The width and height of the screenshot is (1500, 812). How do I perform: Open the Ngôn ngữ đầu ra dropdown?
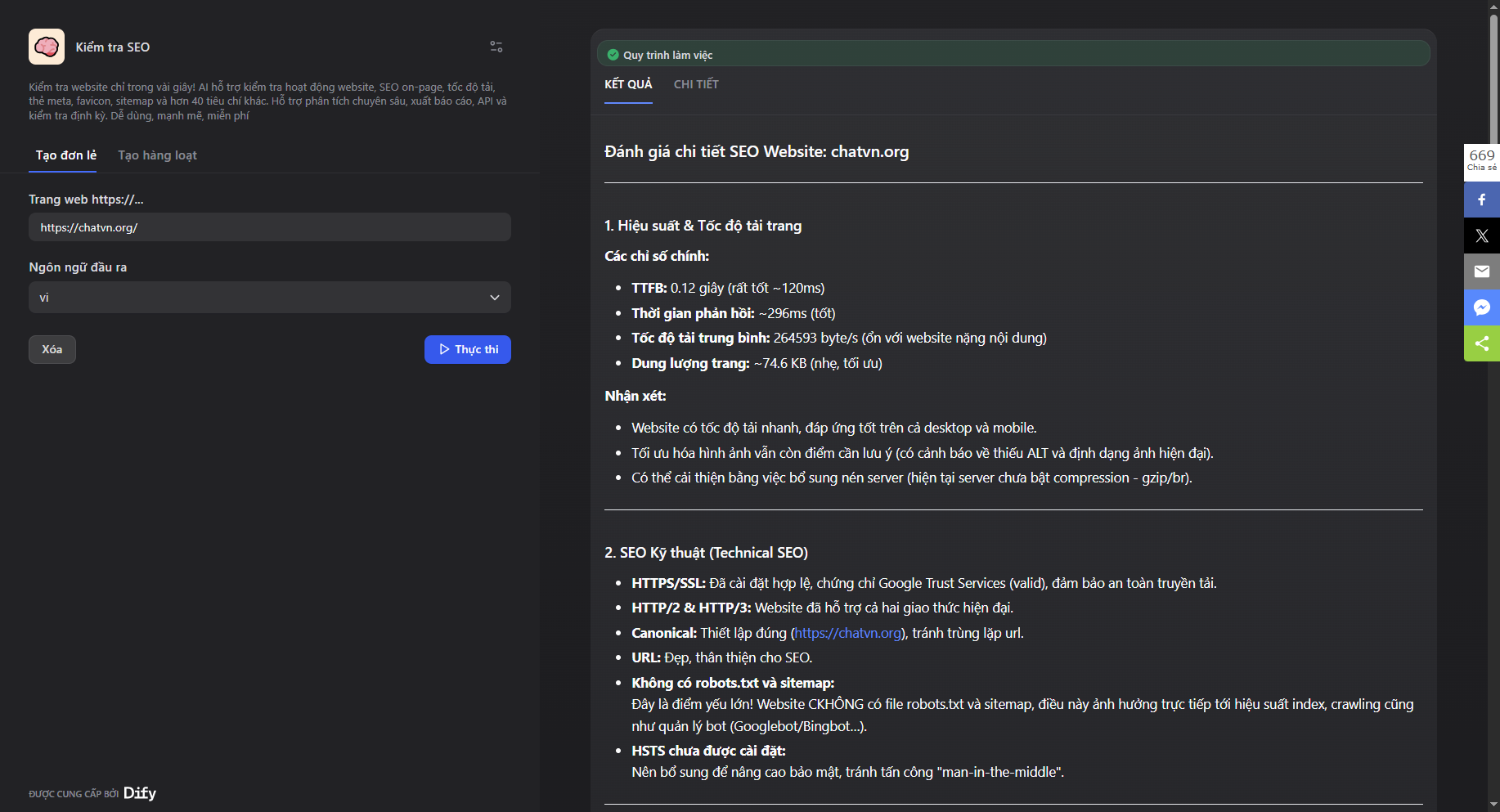(x=269, y=297)
